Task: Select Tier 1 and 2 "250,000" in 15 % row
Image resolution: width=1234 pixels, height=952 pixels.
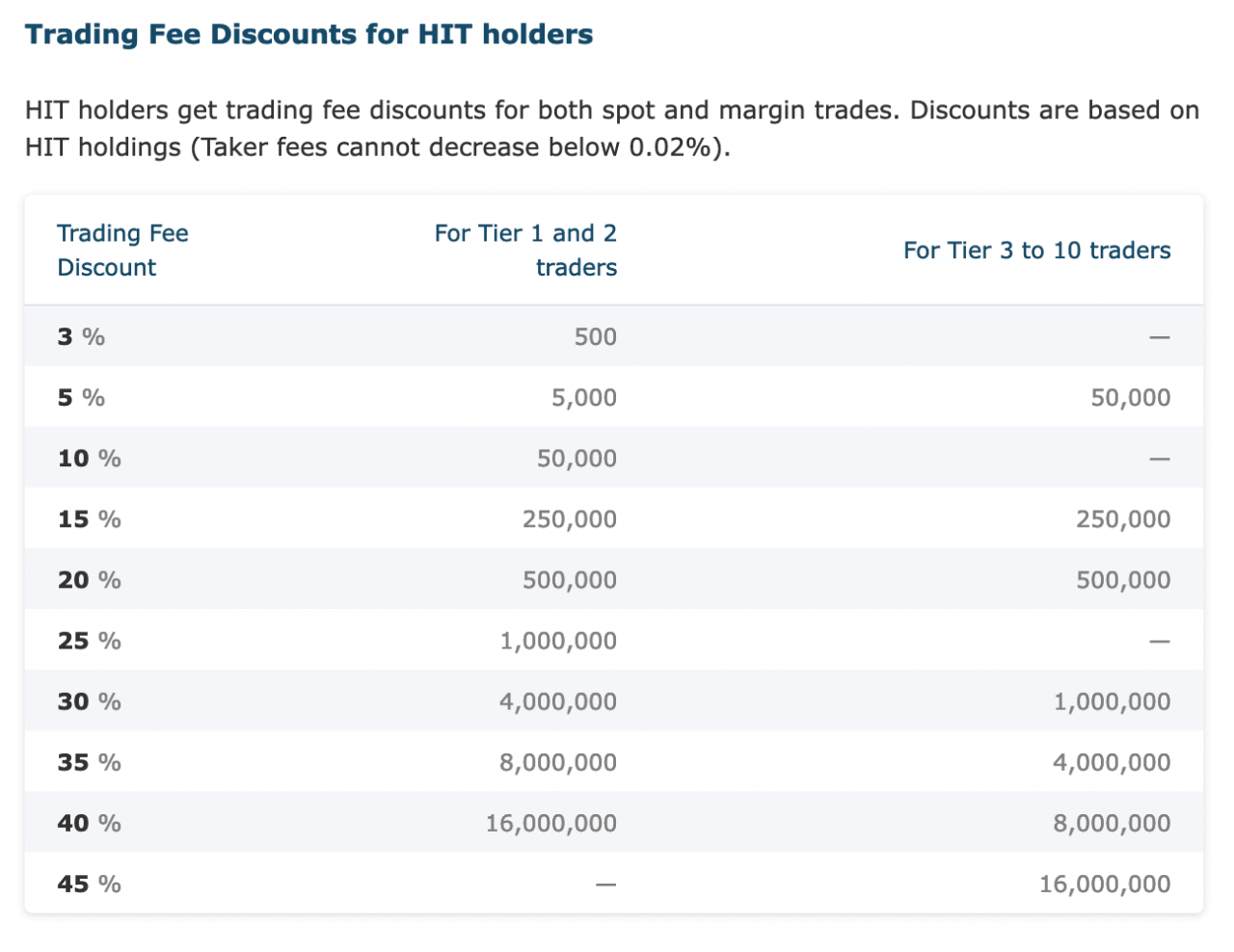Action: click(x=570, y=518)
